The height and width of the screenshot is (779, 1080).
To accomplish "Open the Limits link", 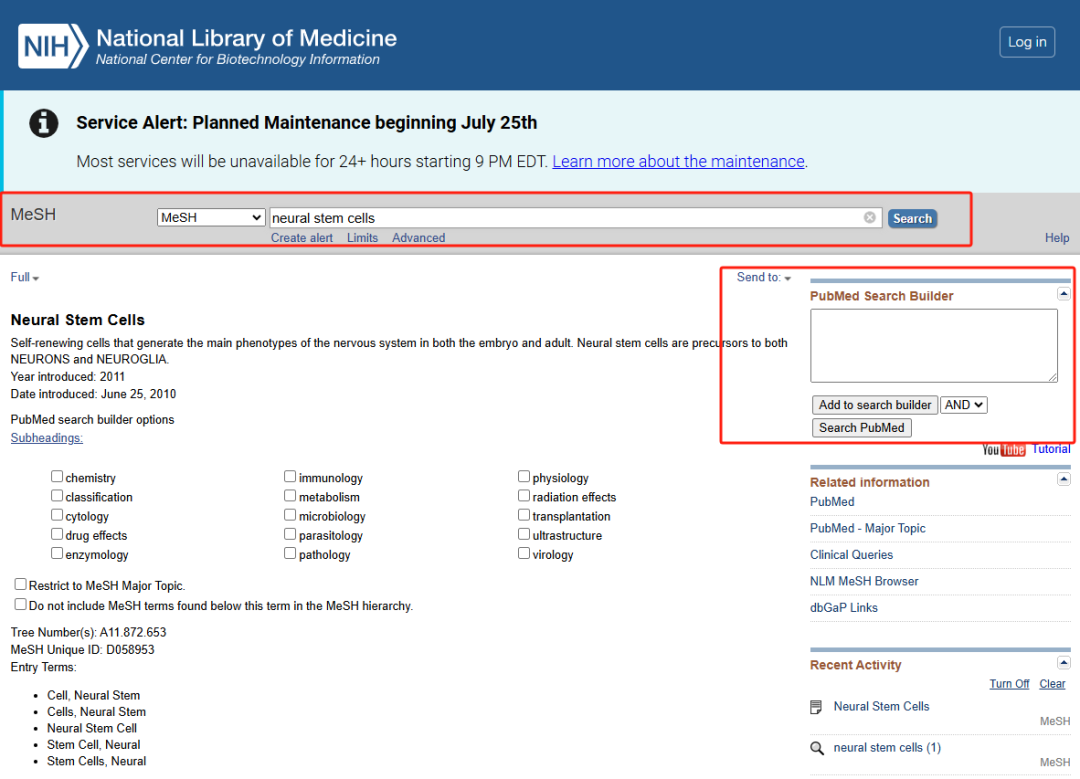I will tap(362, 238).
